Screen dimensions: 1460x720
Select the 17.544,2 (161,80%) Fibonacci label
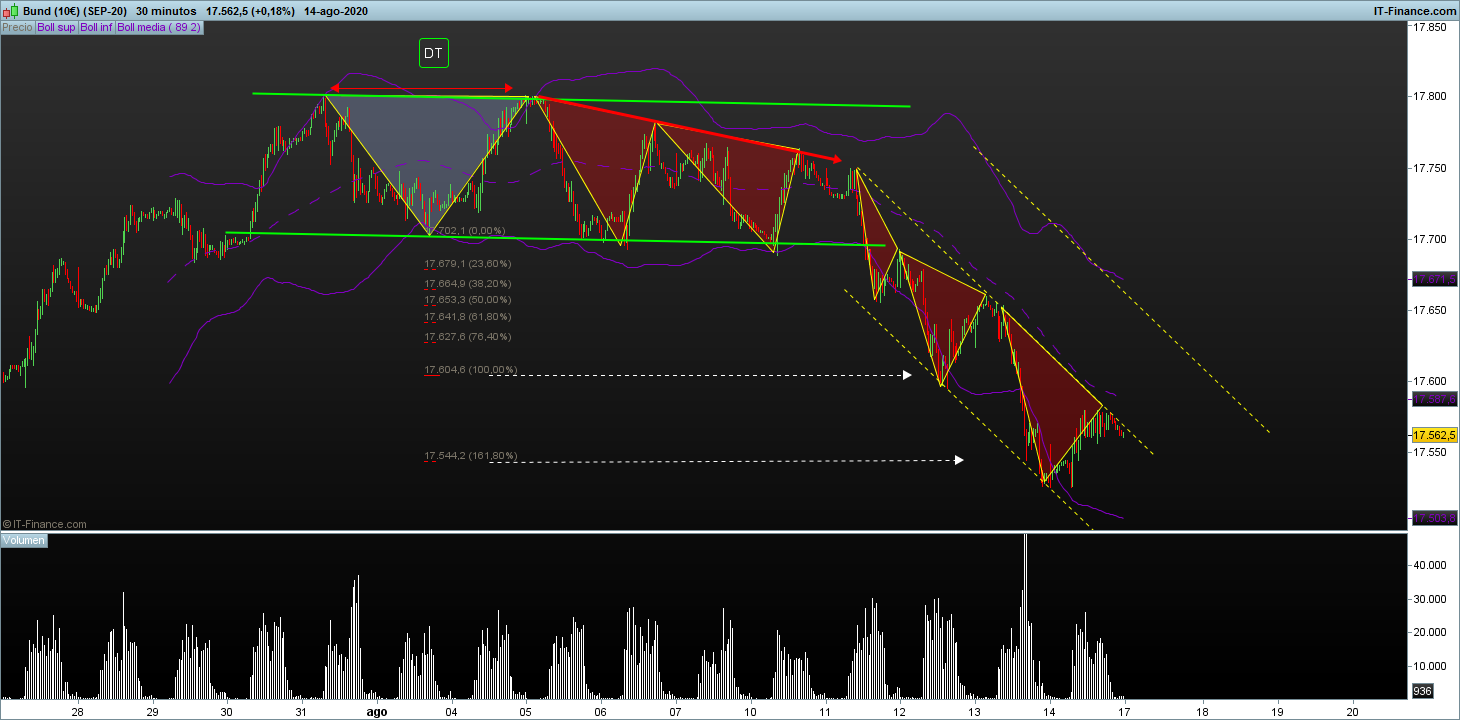pyautogui.click(x=470, y=456)
